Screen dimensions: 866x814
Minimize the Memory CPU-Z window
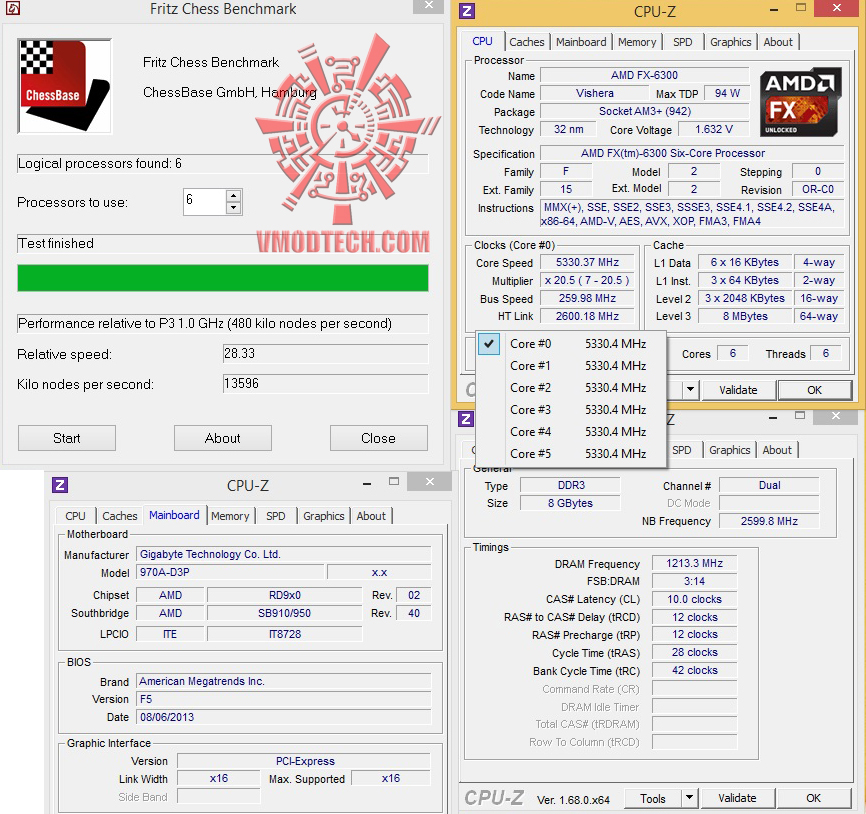[773, 418]
